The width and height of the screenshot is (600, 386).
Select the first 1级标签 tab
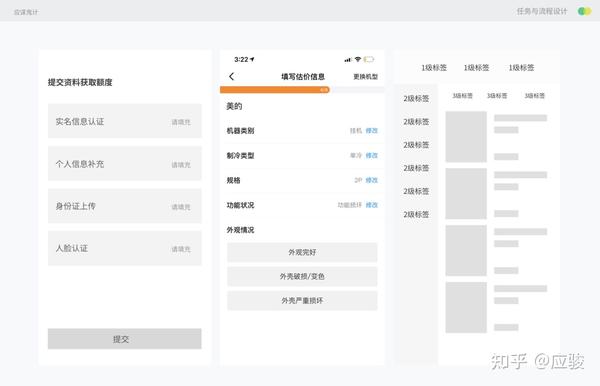[434, 68]
